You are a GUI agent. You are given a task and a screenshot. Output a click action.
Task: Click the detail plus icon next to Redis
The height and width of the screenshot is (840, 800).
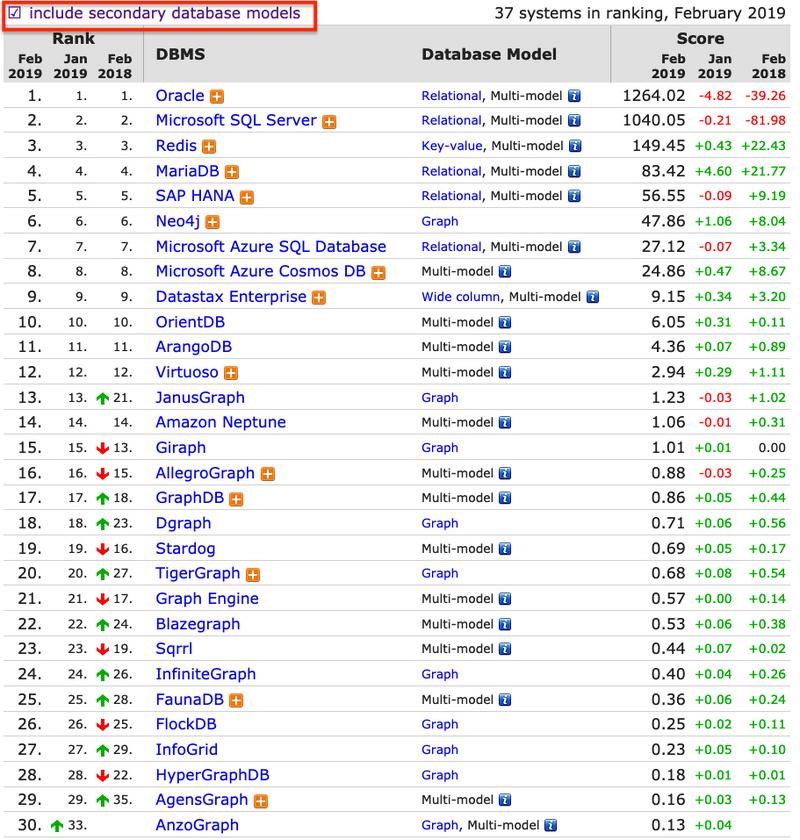pyautogui.click(x=209, y=147)
